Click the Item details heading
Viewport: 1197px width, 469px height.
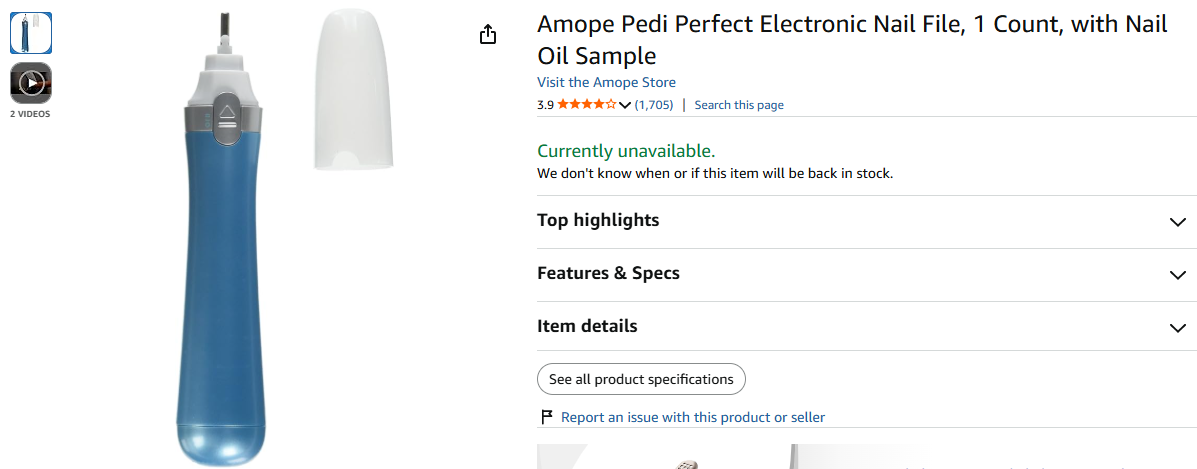tap(587, 326)
